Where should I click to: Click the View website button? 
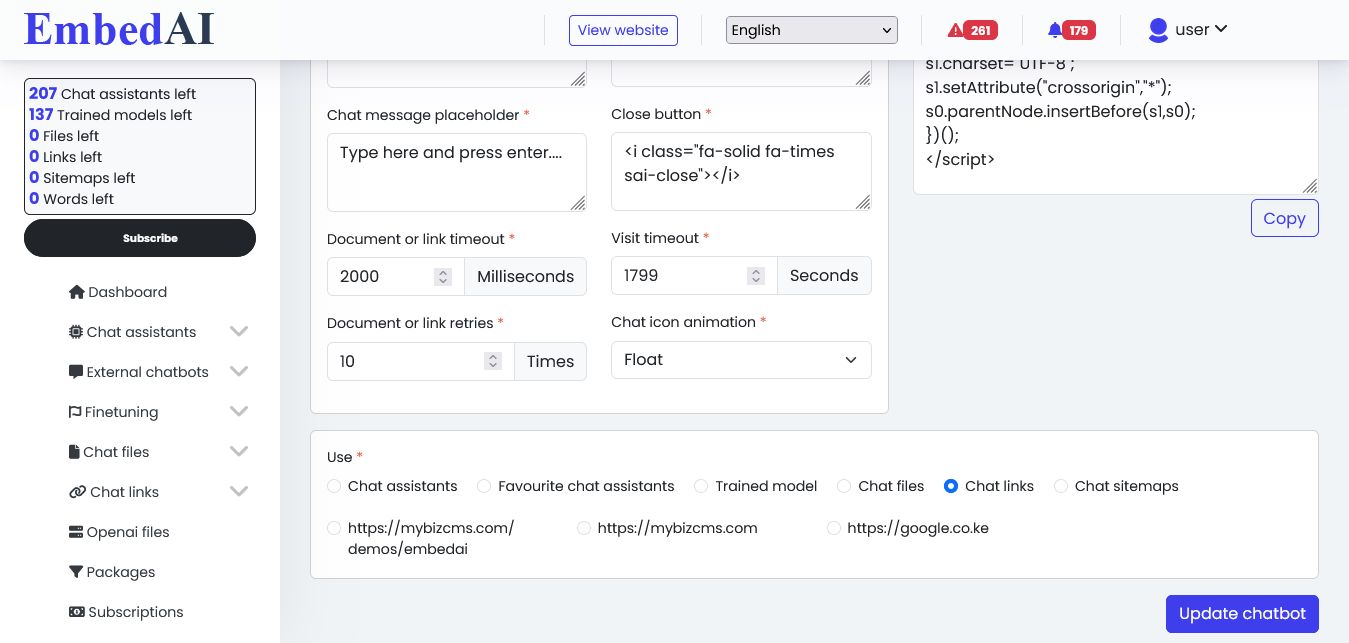coord(623,30)
